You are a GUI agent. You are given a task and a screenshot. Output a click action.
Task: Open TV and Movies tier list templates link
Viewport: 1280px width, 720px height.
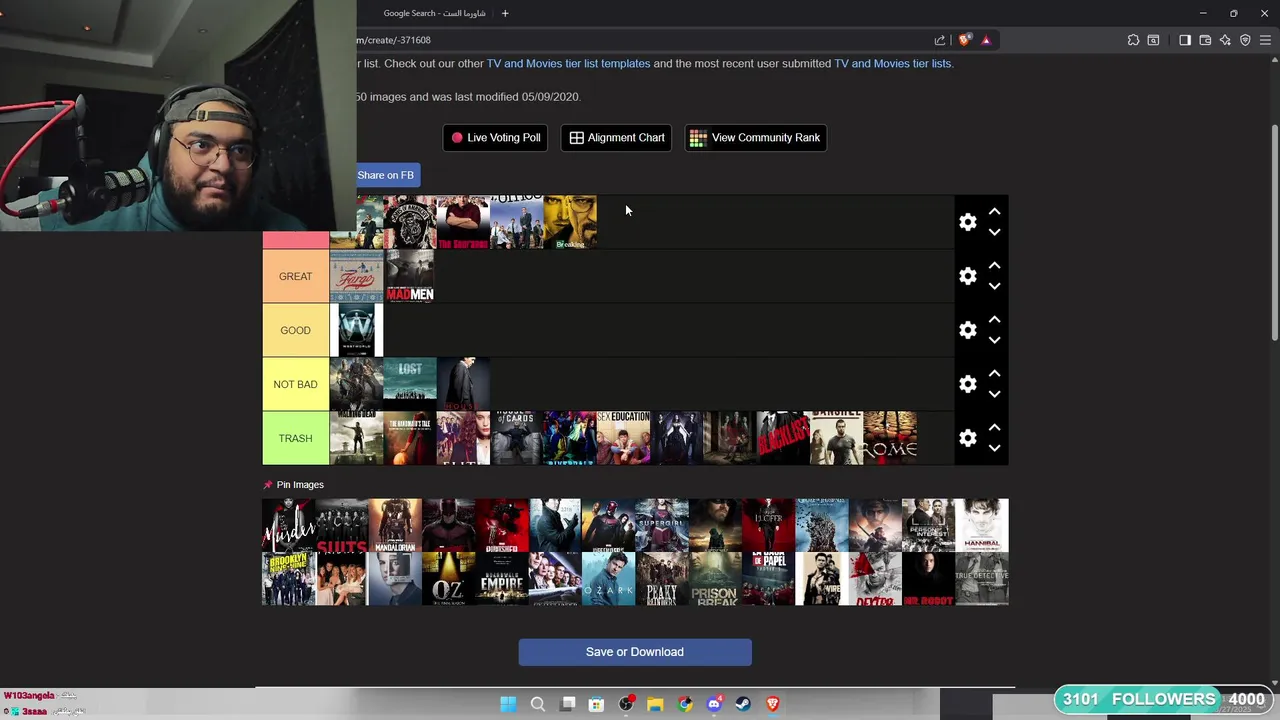point(568,63)
